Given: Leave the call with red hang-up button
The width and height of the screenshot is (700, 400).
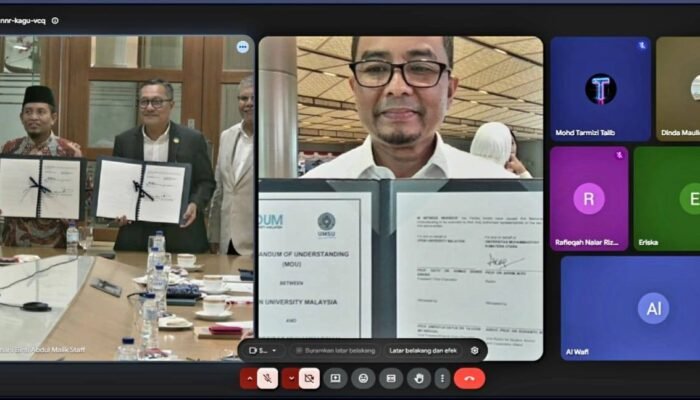Looking at the screenshot, I should (x=469, y=379).
